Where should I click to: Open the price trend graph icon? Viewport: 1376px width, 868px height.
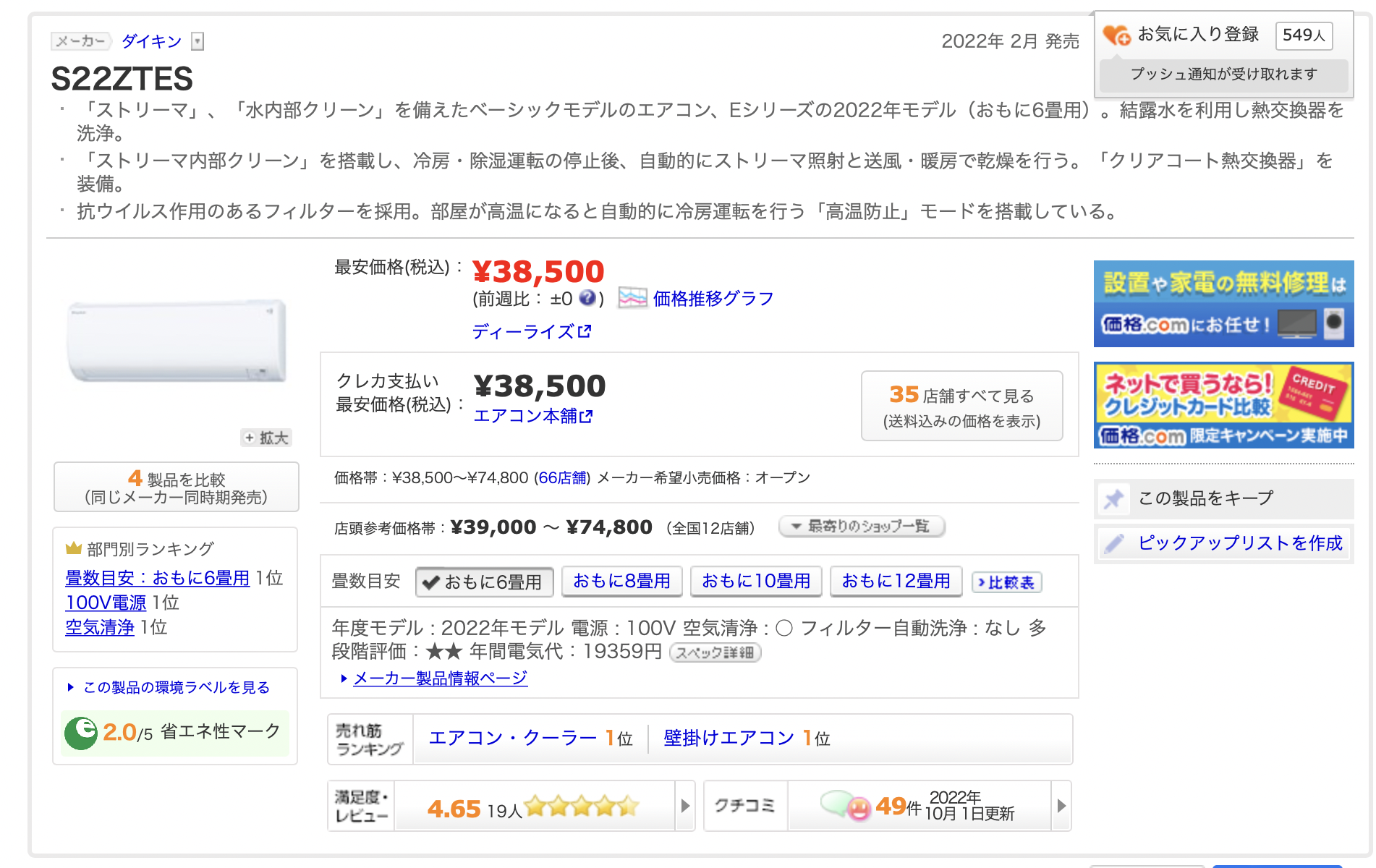632,298
